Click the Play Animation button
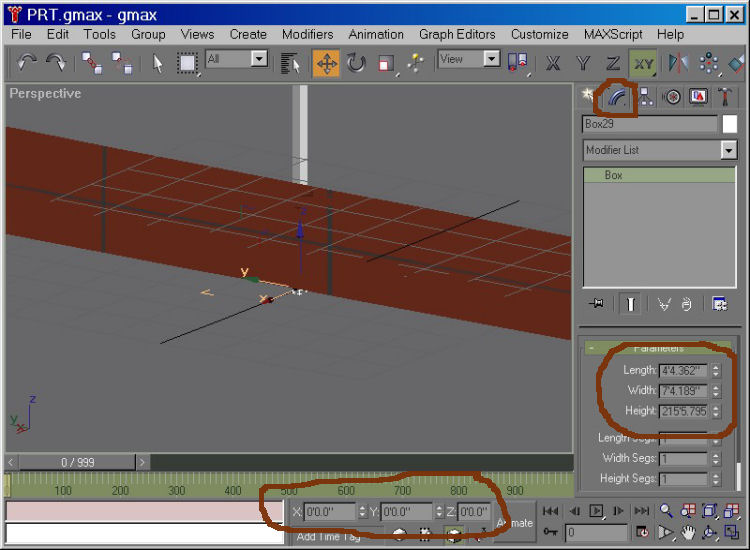750x550 pixels. coord(596,511)
